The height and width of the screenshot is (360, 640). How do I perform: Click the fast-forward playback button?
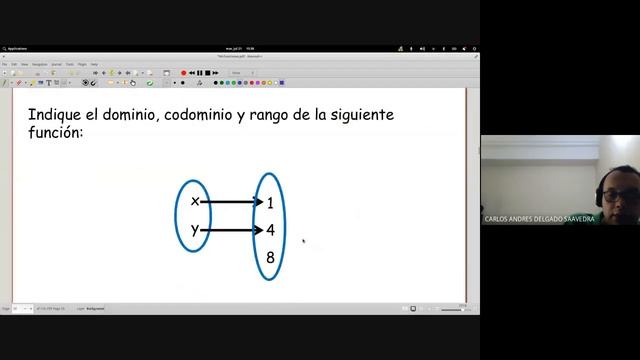[x=215, y=73]
